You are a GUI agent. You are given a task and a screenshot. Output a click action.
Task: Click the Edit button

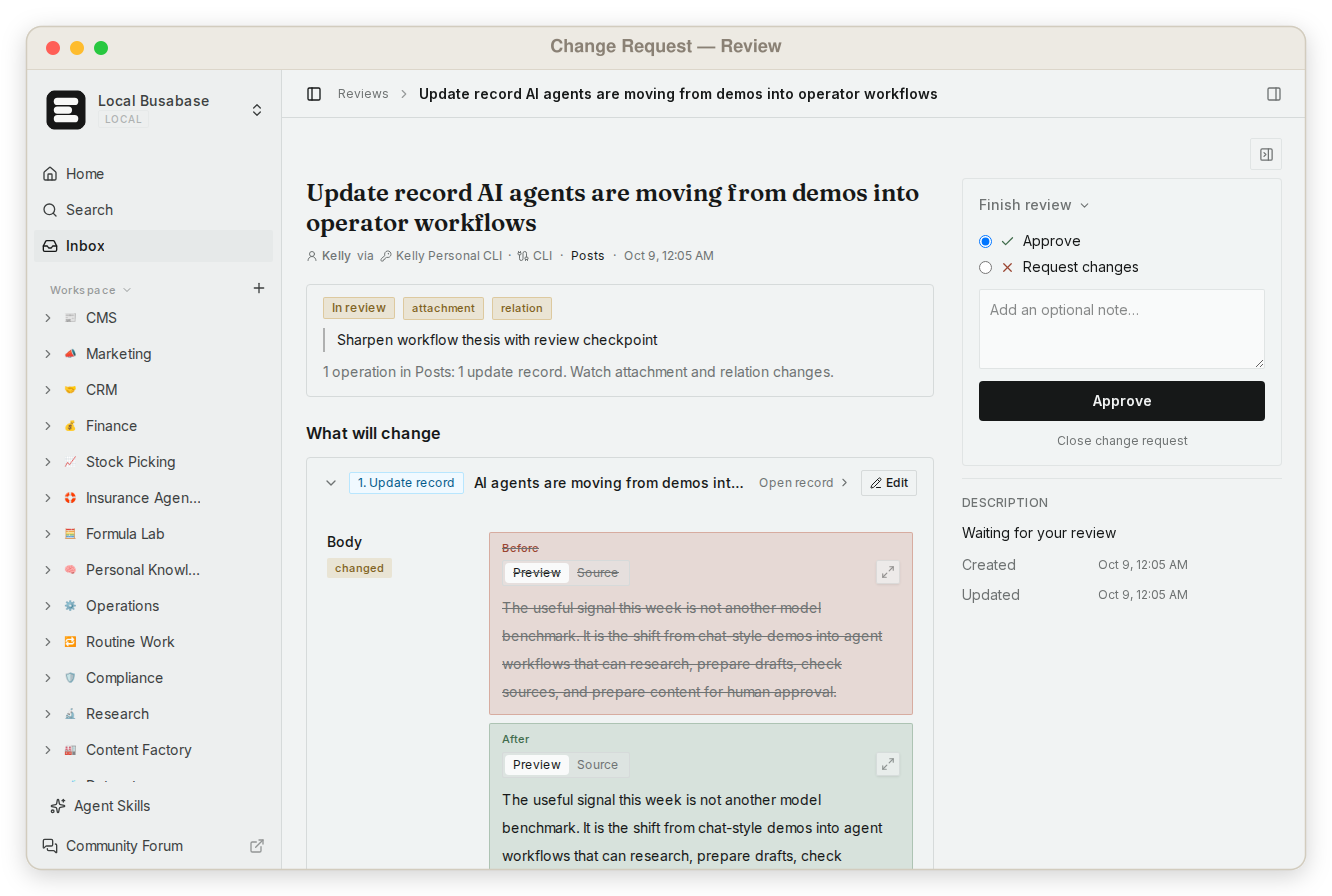[889, 483]
